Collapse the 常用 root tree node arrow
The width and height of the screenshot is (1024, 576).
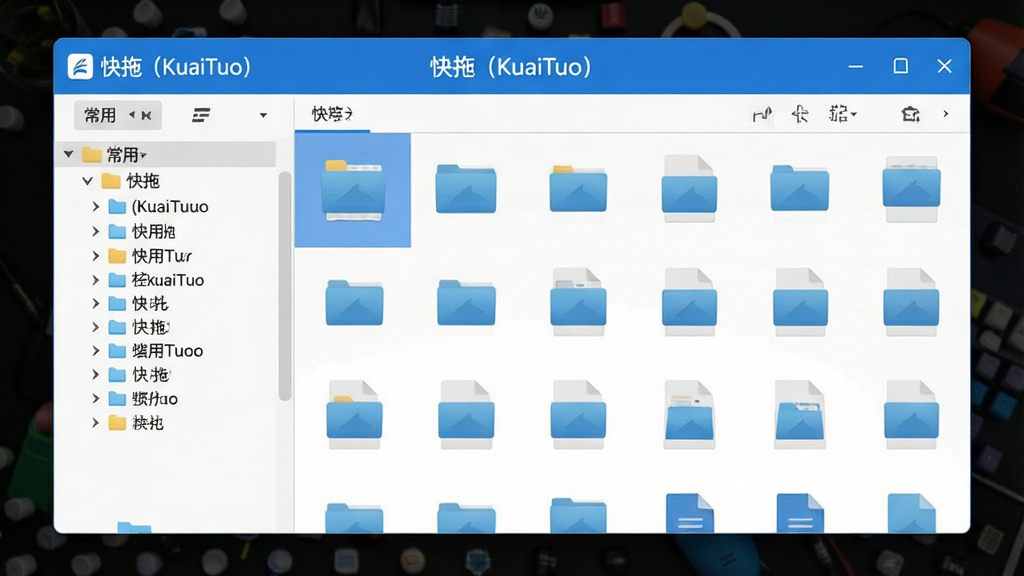point(69,155)
